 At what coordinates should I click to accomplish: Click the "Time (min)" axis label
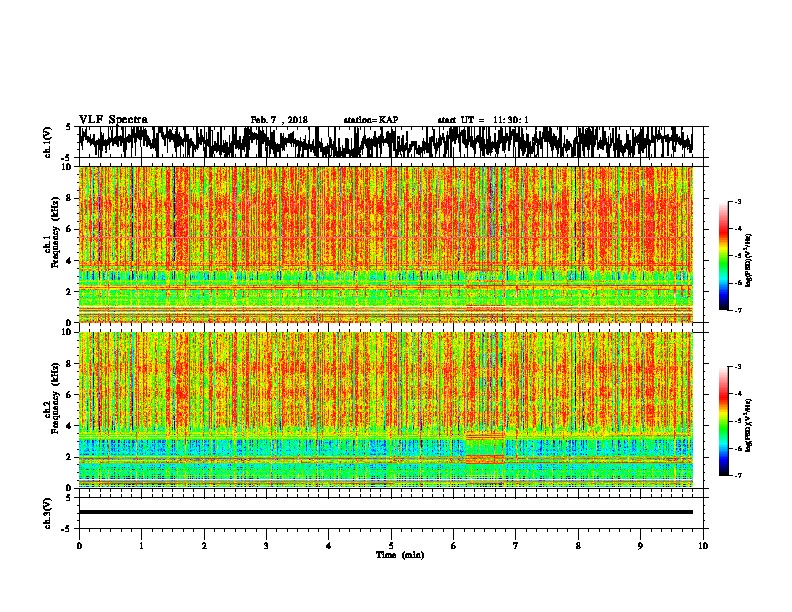(x=400, y=555)
